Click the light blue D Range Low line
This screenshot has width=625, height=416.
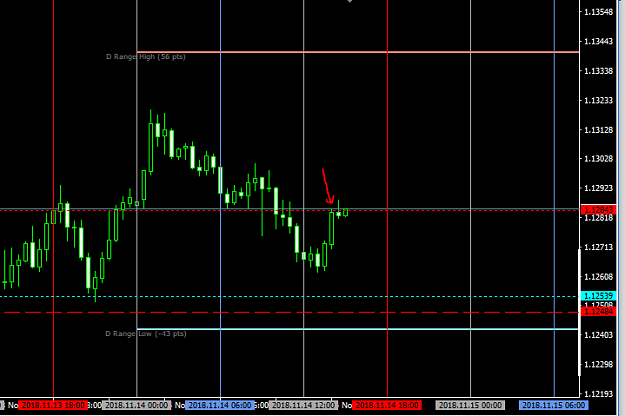358,329
